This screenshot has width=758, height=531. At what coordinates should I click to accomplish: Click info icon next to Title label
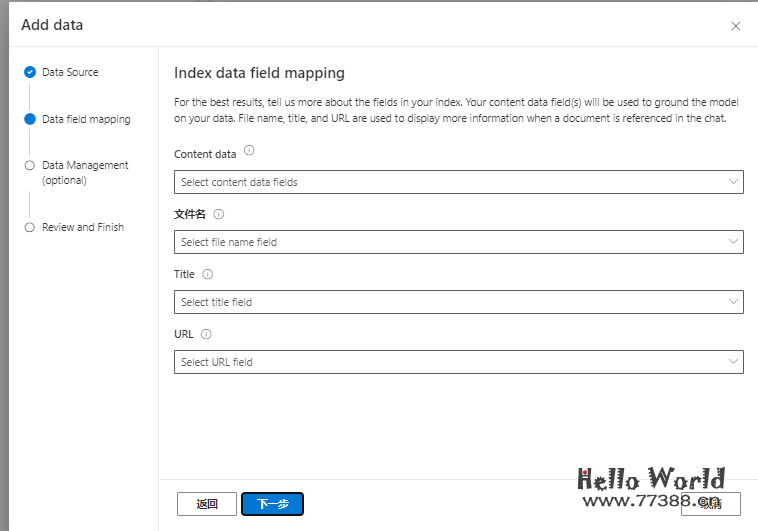click(208, 274)
